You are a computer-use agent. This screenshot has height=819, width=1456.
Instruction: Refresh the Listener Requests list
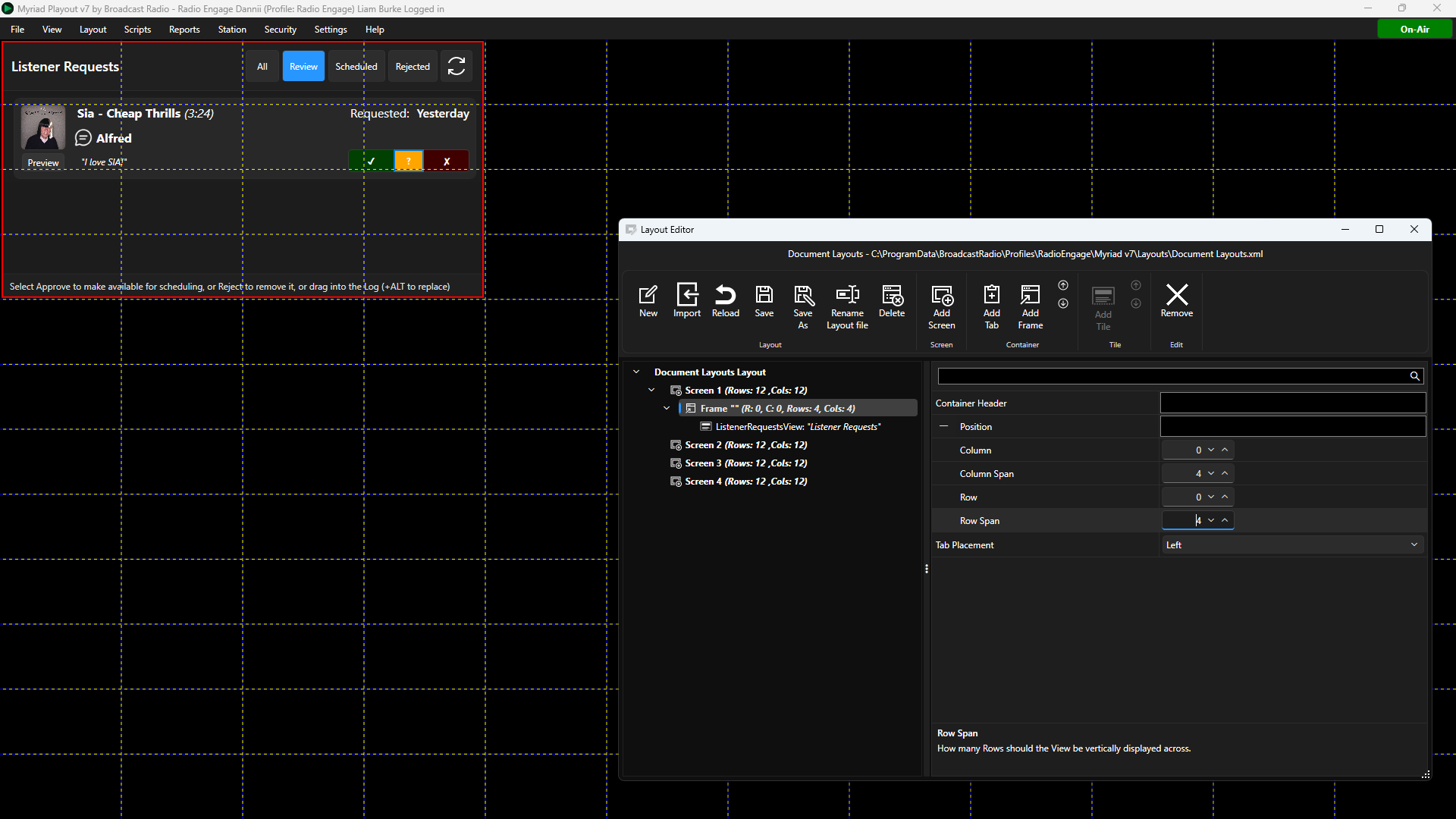coord(457,66)
